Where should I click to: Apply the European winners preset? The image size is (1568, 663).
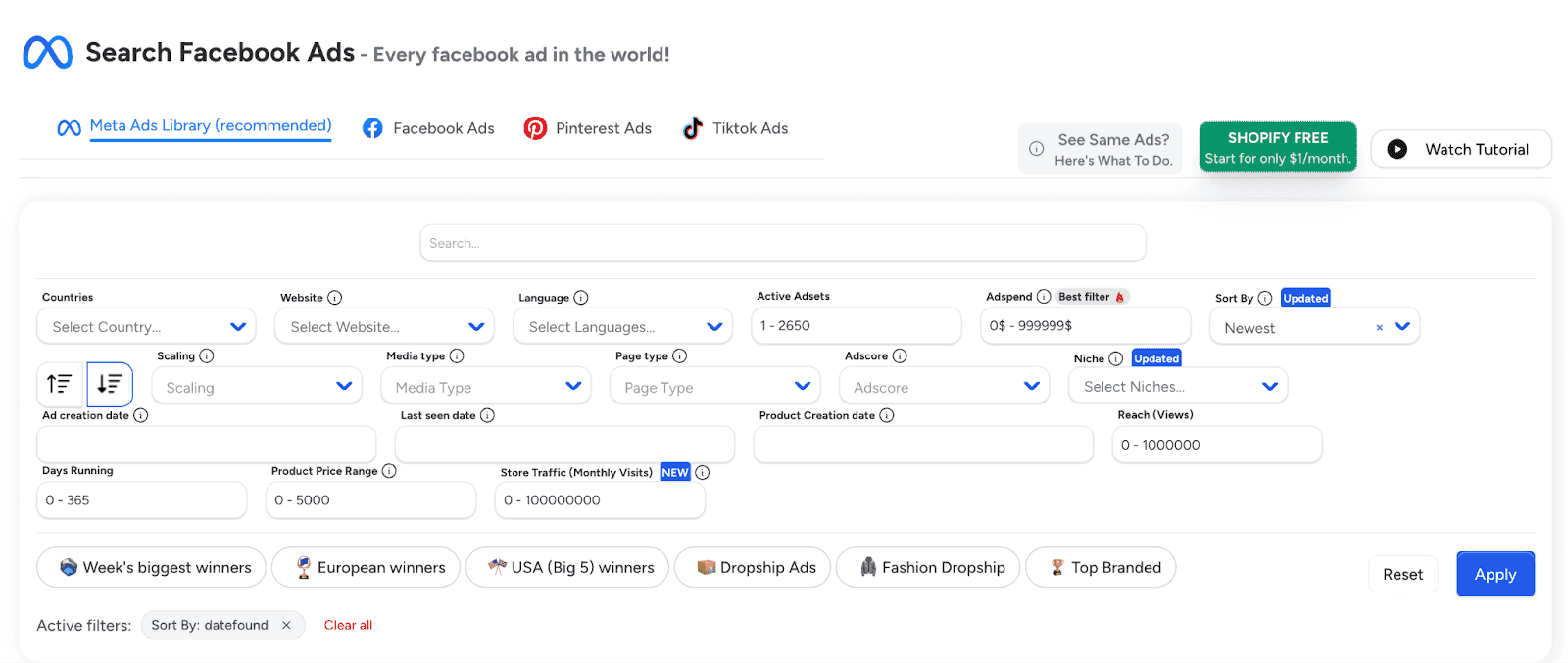point(366,567)
